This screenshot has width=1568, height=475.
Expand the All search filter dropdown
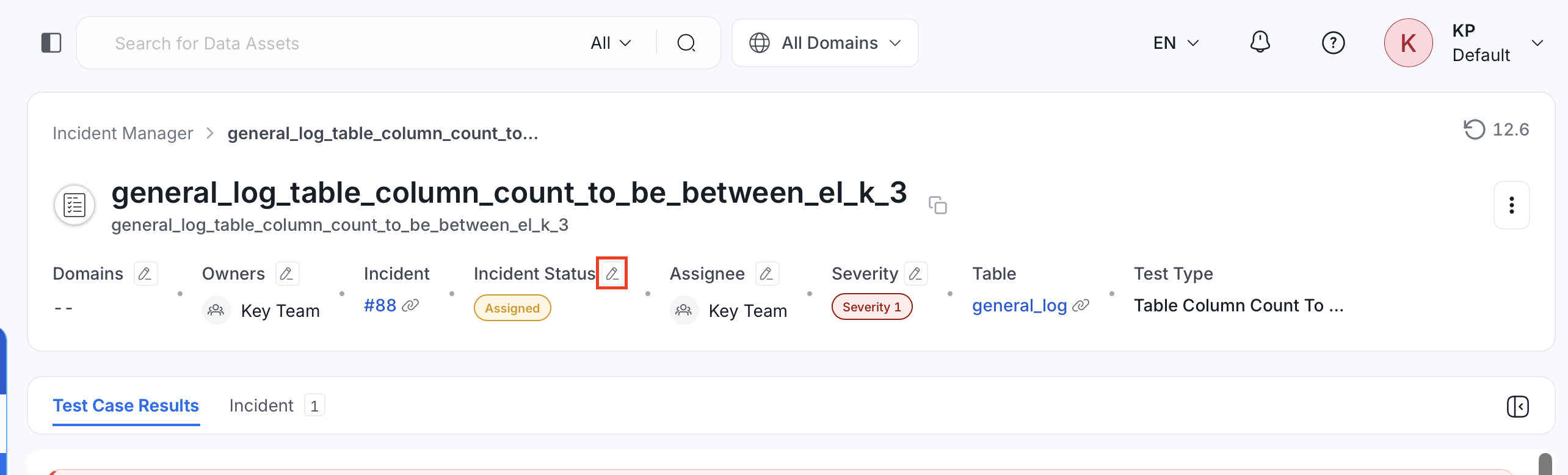611,43
